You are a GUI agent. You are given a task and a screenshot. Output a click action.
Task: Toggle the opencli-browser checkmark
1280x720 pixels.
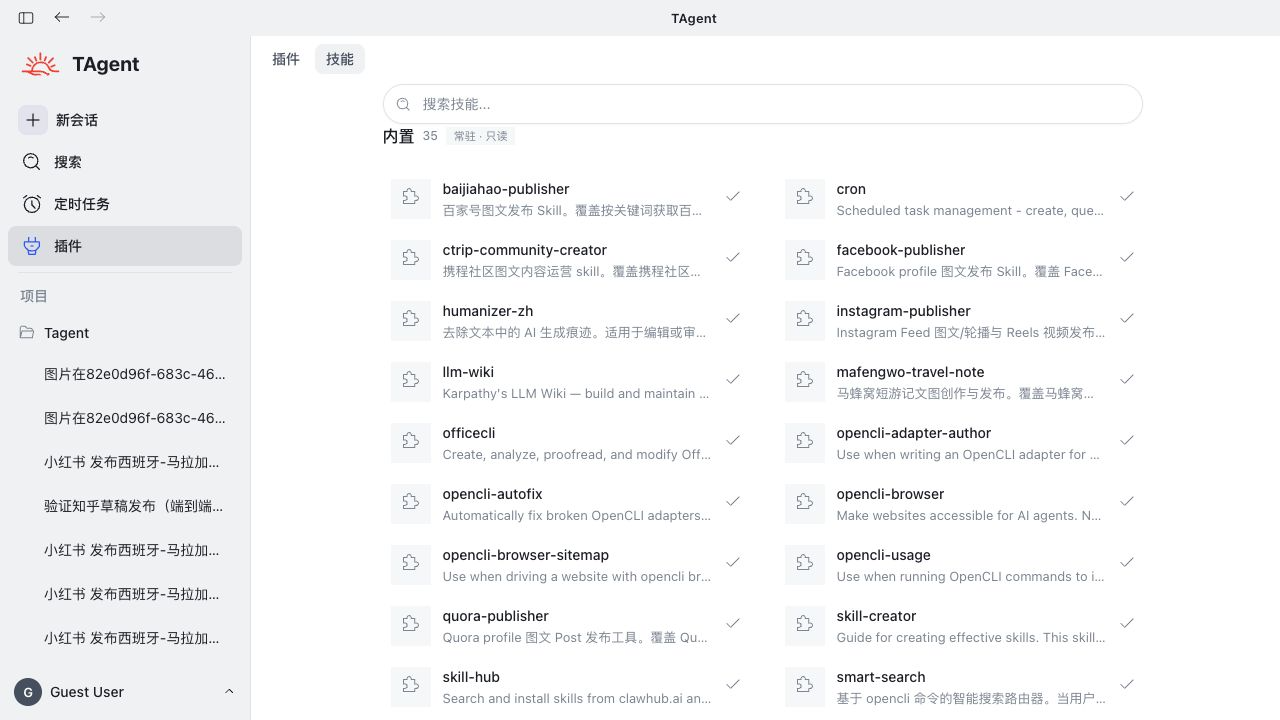coord(1127,501)
